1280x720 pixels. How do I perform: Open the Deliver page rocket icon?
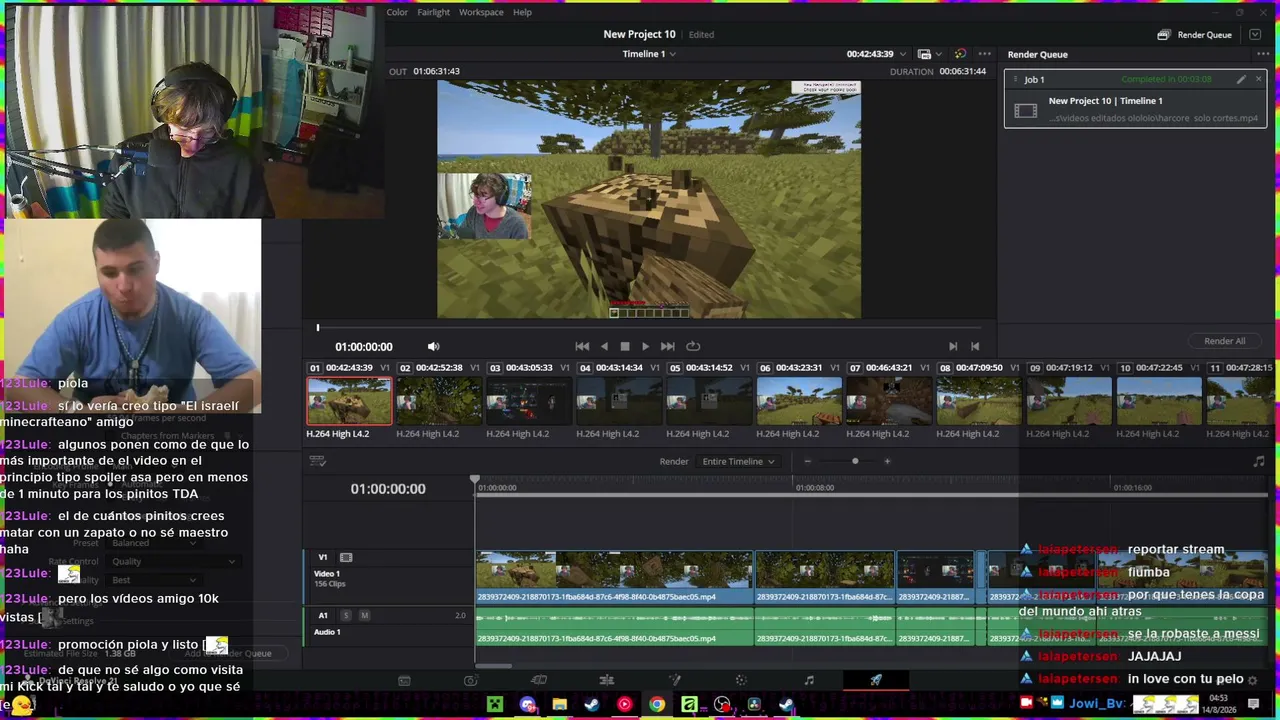876,680
